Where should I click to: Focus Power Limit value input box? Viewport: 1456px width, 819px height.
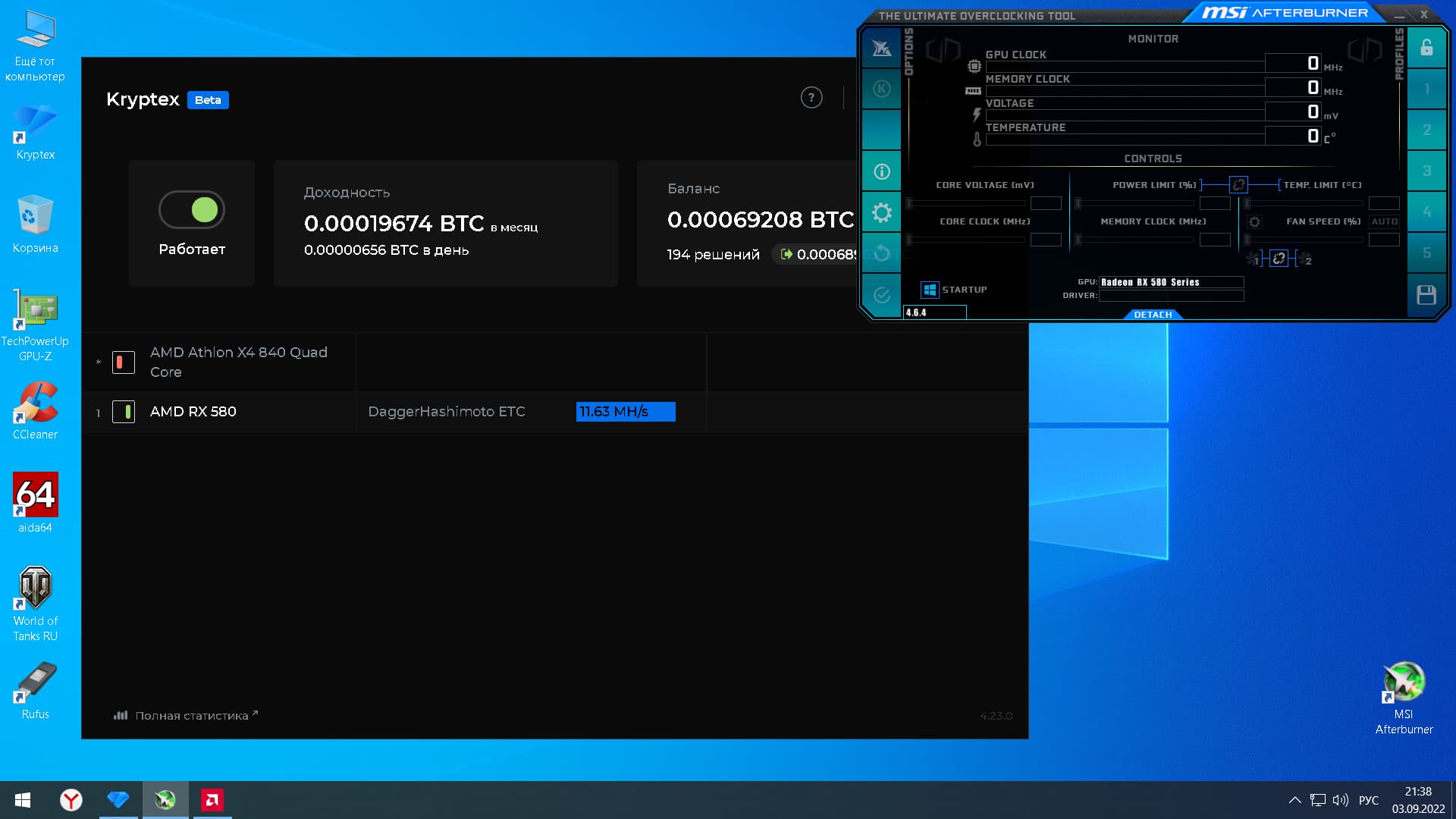point(1215,203)
